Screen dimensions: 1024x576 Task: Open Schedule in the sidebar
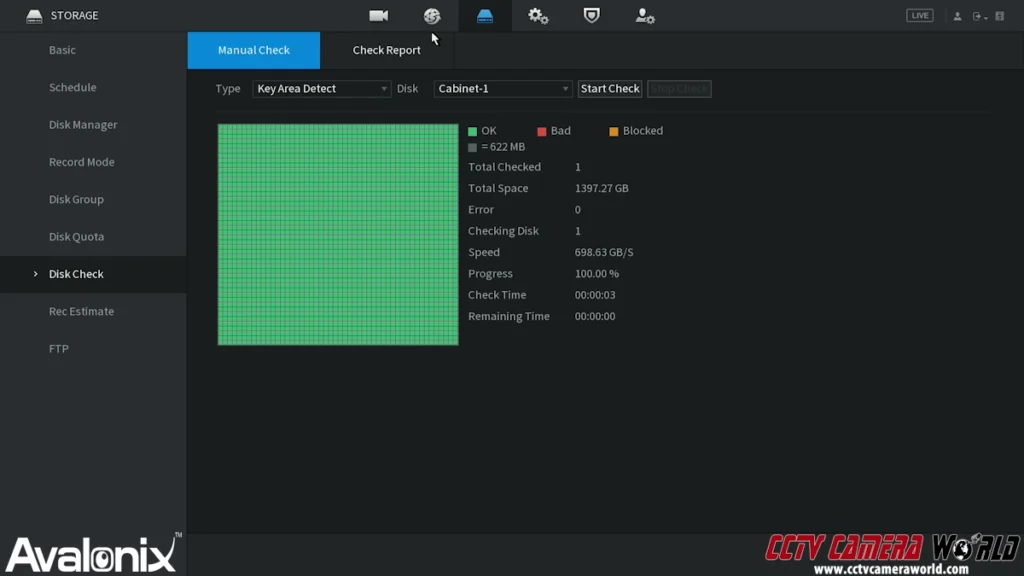72,88
